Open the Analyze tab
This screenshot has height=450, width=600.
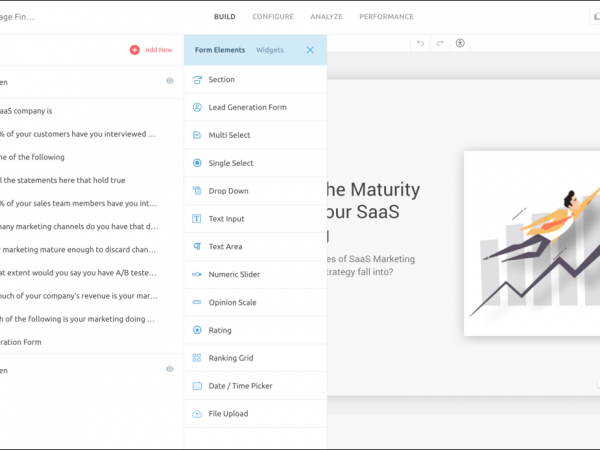click(326, 16)
